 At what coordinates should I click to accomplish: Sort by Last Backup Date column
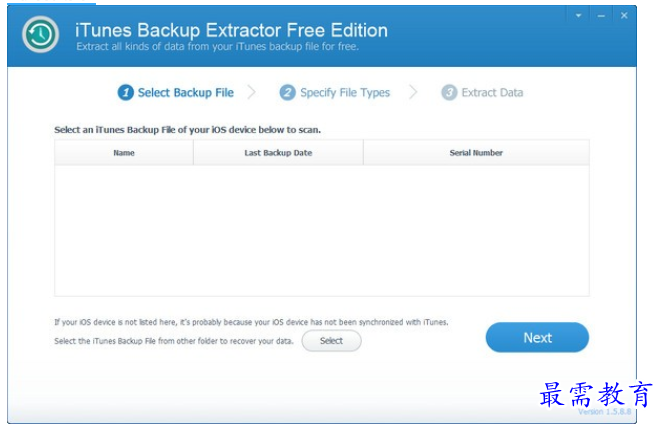278,153
